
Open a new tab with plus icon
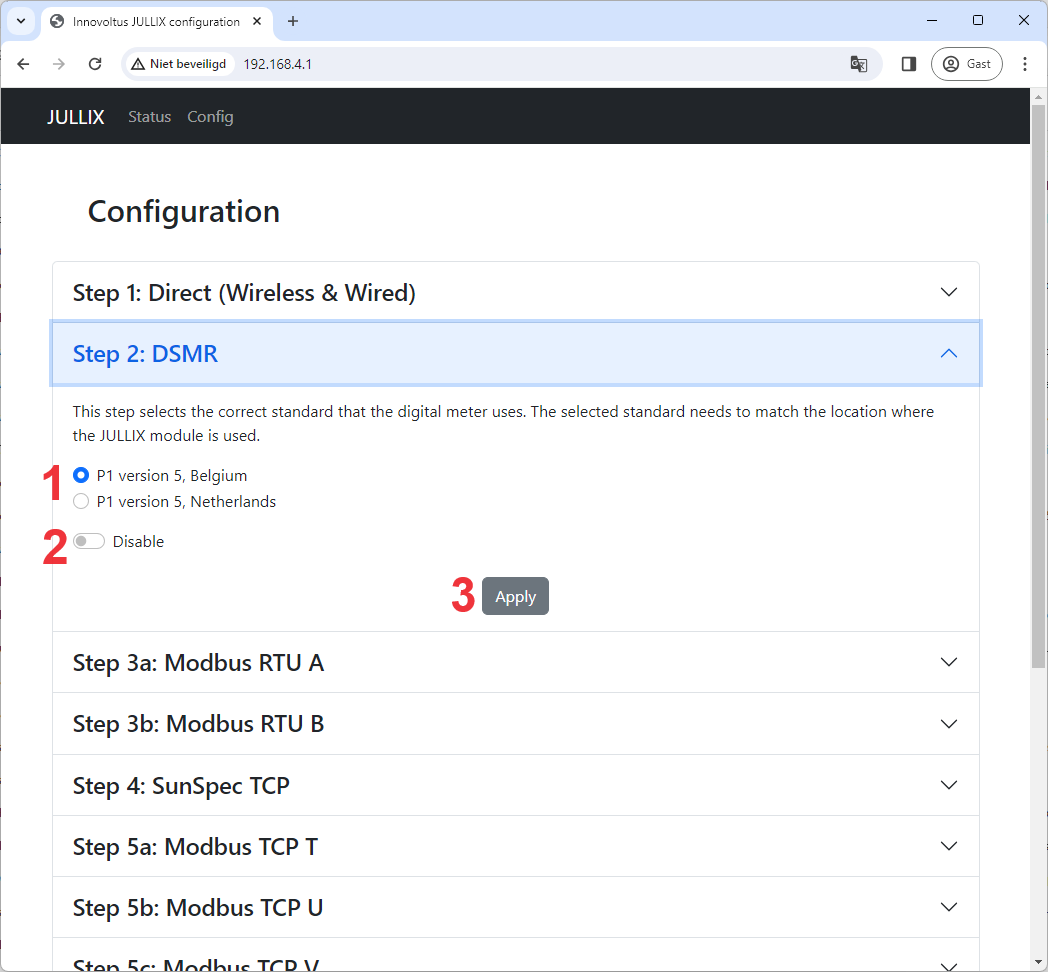[x=293, y=21]
